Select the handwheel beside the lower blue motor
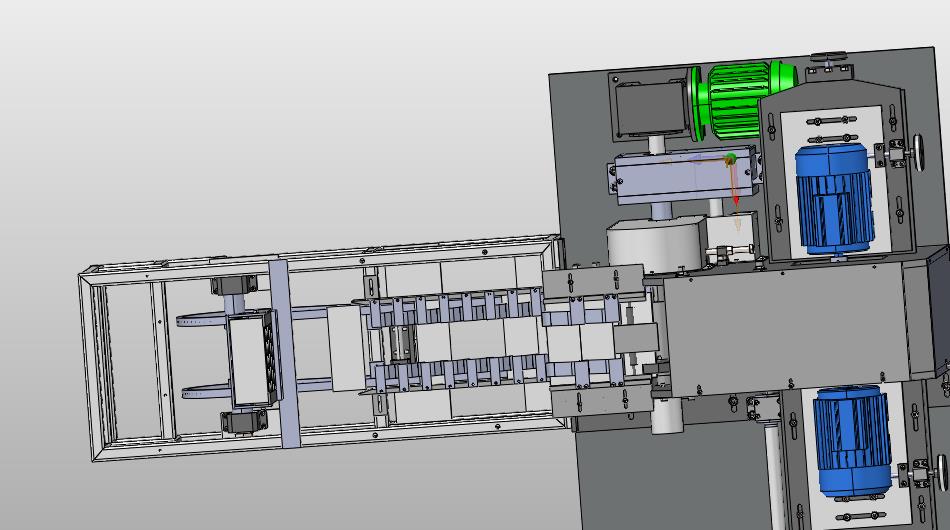950x530 pixels. [x=941, y=472]
